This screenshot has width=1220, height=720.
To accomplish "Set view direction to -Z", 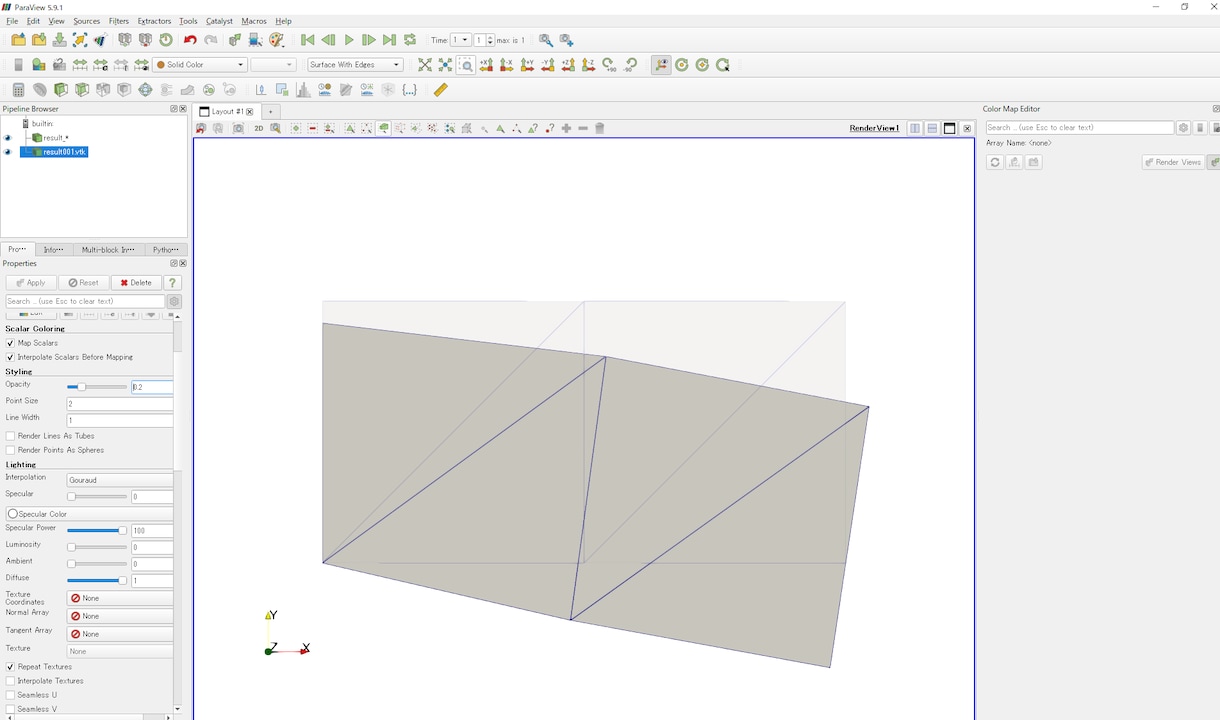I will point(588,65).
